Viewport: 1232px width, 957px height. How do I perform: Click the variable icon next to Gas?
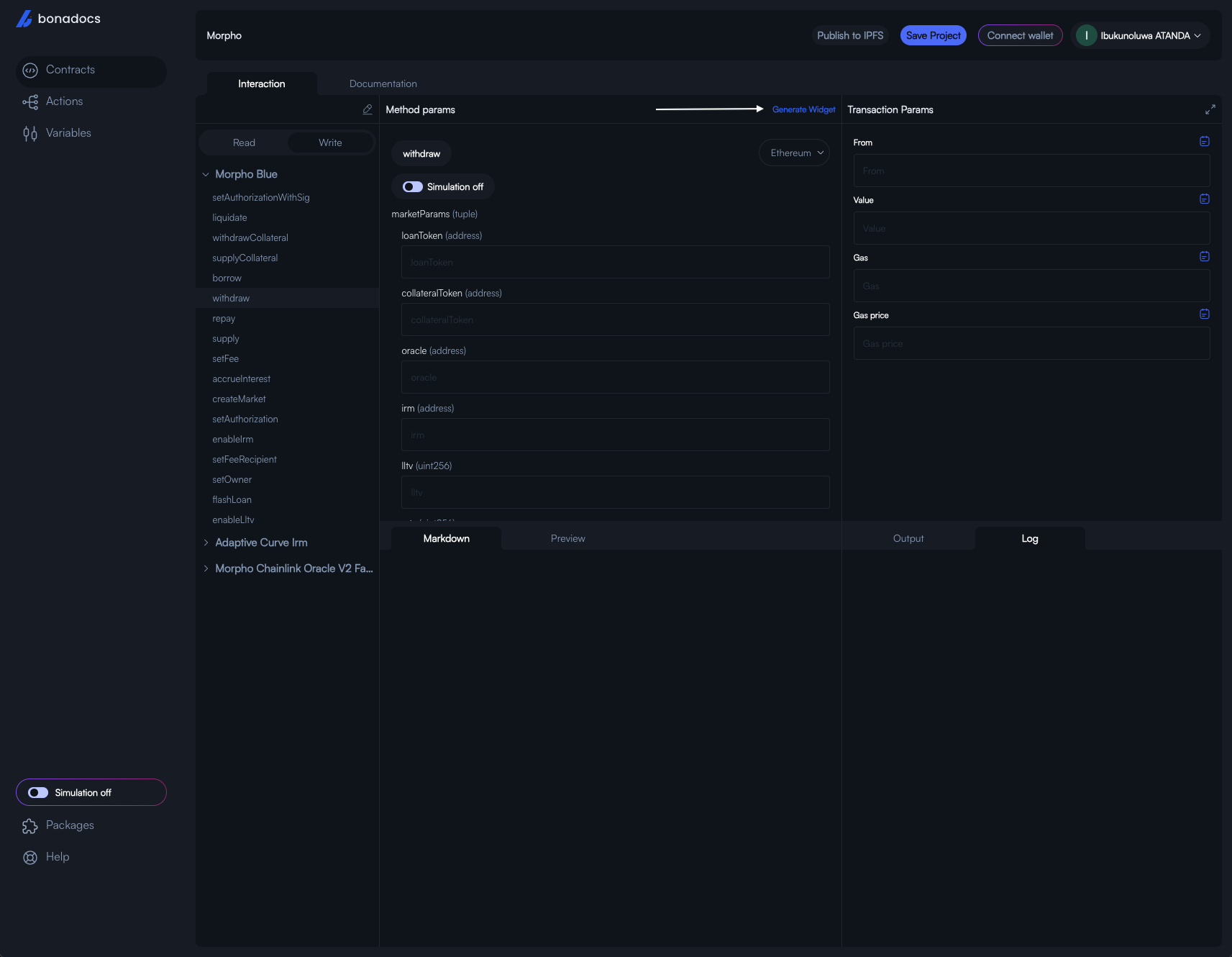click(x=1205, y=257)
